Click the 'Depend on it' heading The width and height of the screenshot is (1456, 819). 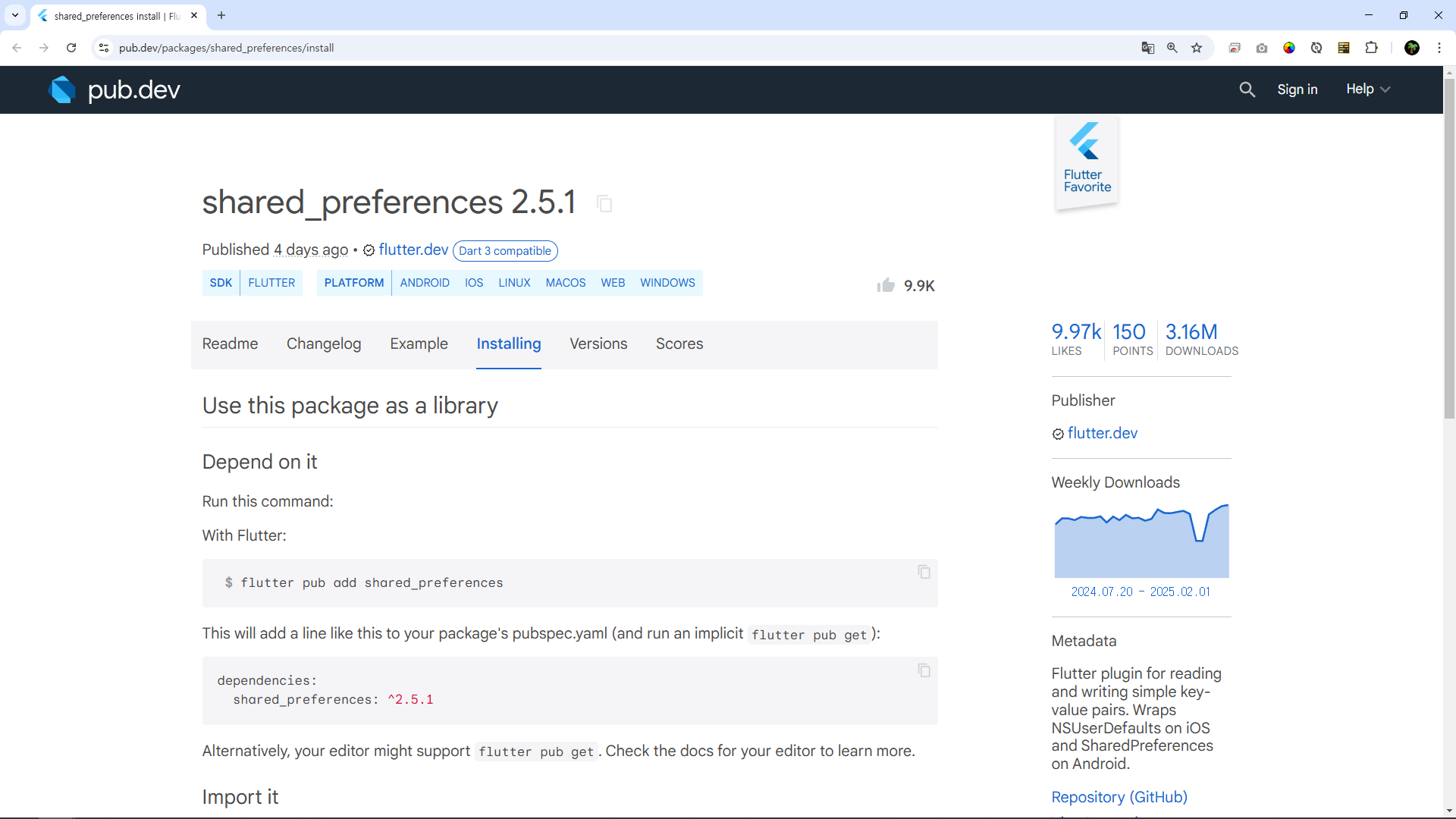259,462
